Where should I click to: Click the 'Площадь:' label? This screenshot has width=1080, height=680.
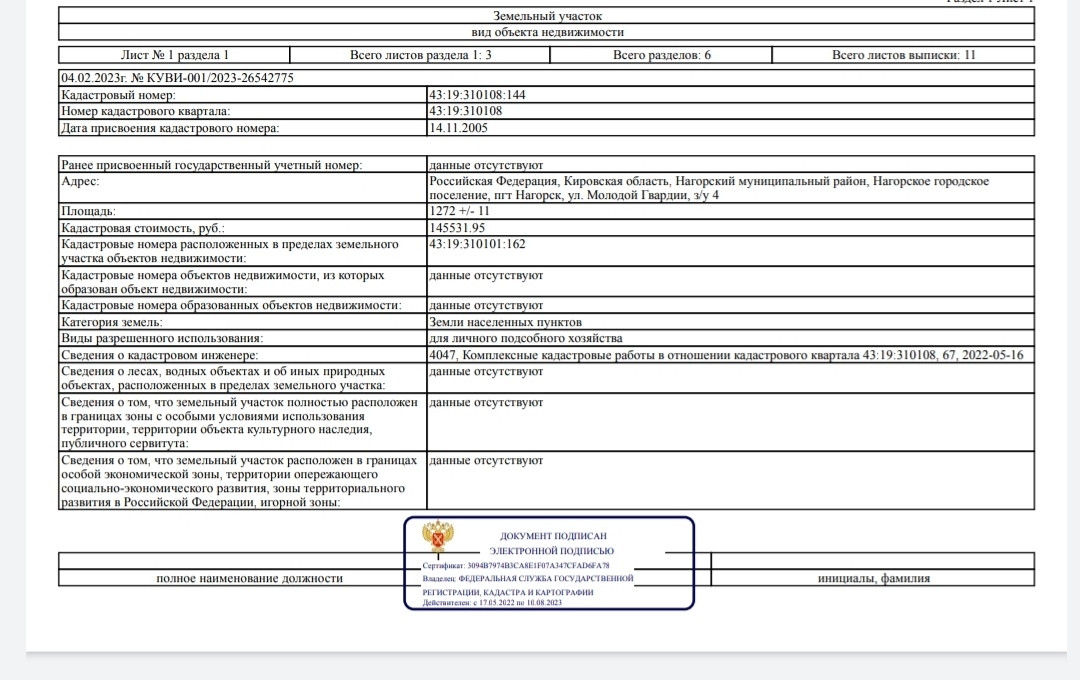click(88, 212)
